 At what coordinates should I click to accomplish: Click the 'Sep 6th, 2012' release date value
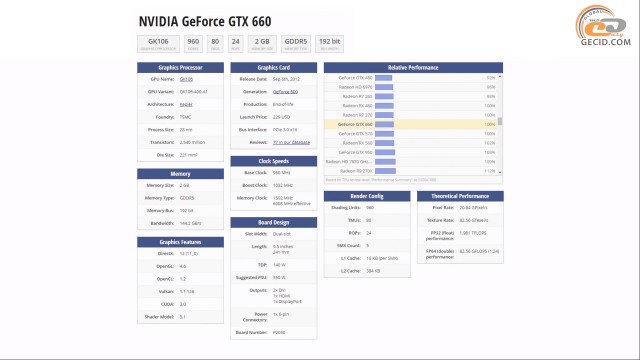286,79
